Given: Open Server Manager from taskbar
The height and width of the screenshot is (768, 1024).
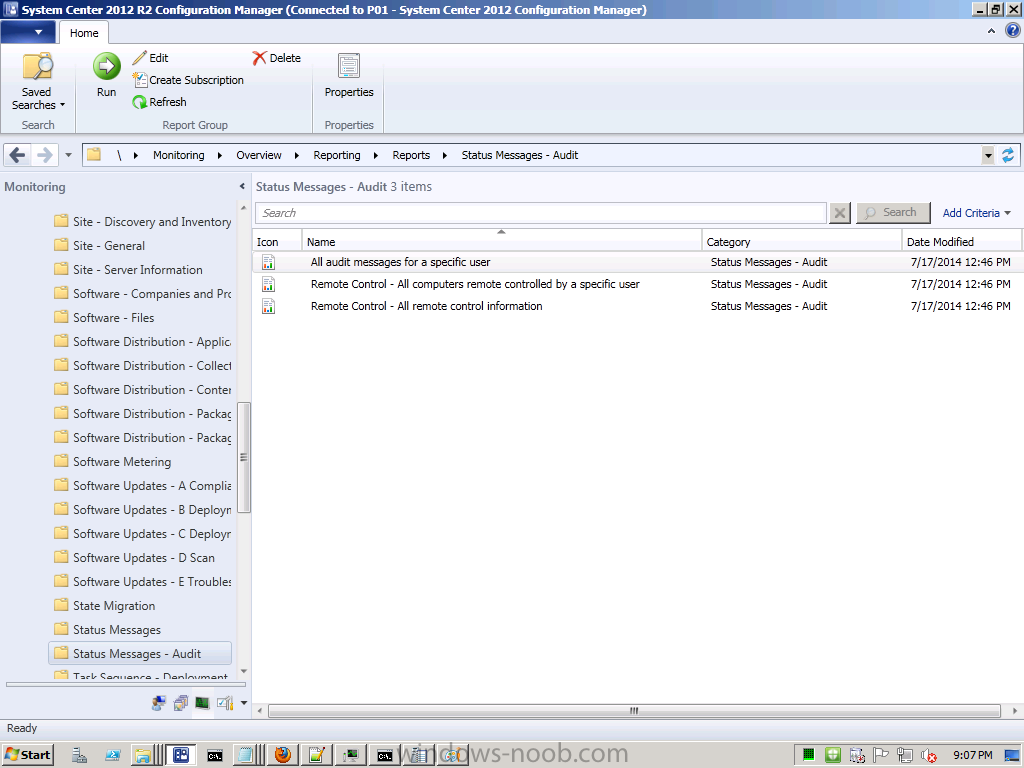Looking at the screenshot, I should 80,755.
